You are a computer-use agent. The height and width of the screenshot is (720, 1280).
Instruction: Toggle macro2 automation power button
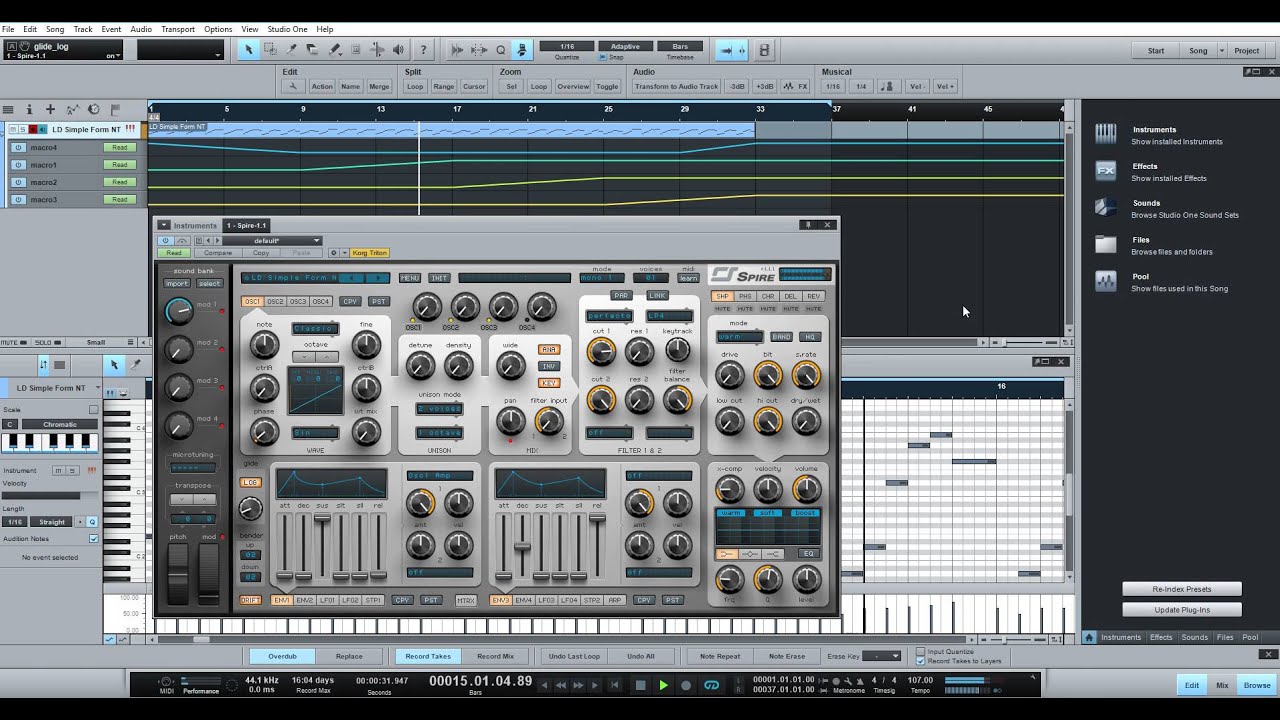click(x=18, y=182)
